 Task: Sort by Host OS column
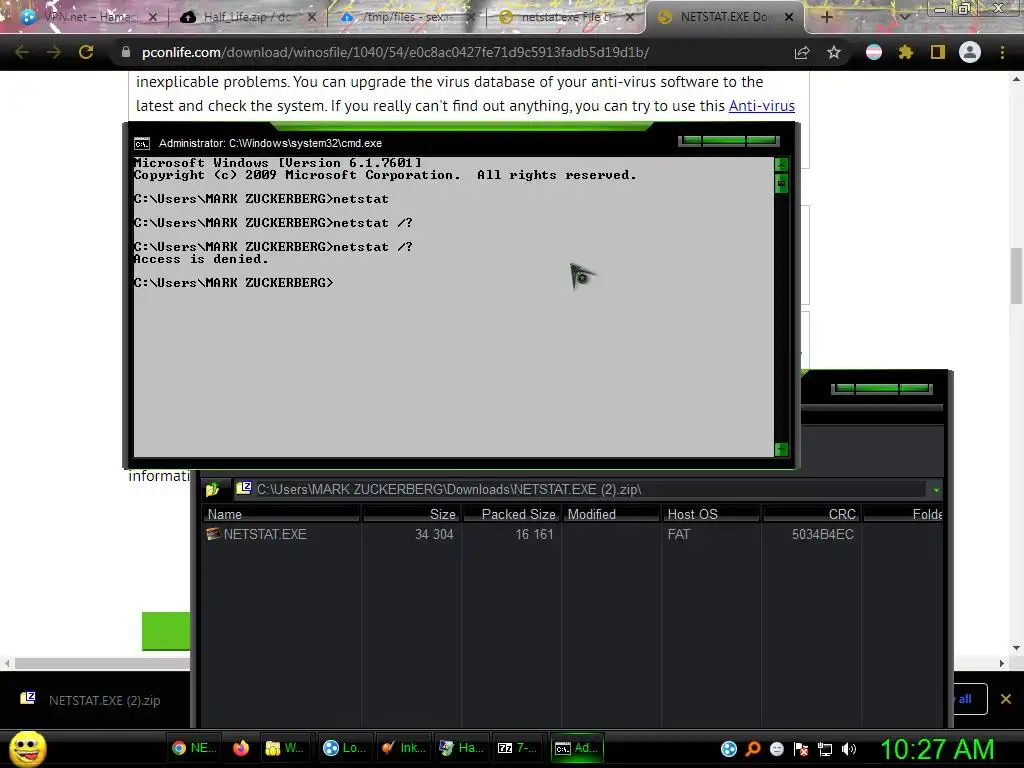pyautogui.click(x=712, y=514)
